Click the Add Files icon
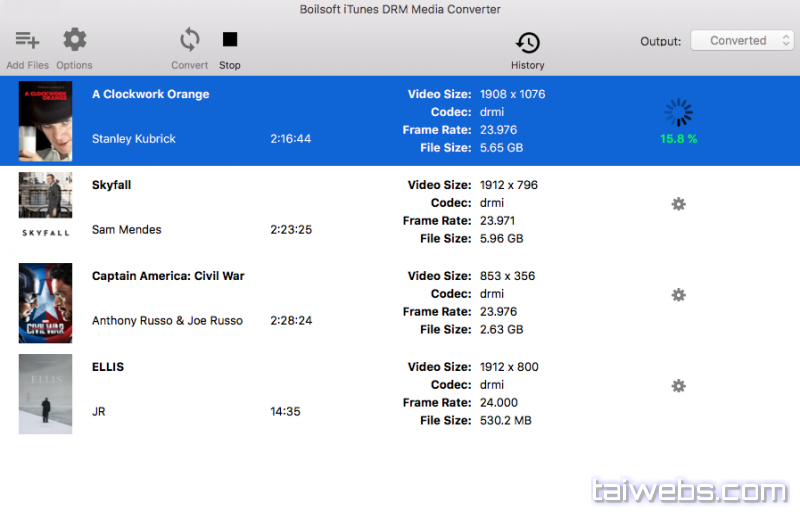Viewport: 800px width, 519px height. 27,40
